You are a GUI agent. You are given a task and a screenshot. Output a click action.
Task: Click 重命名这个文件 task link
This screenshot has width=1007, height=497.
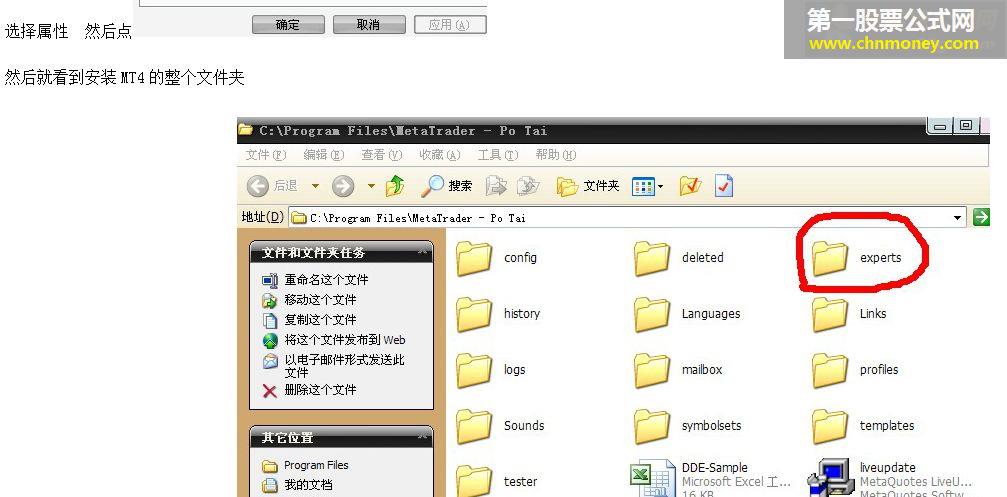326,280
